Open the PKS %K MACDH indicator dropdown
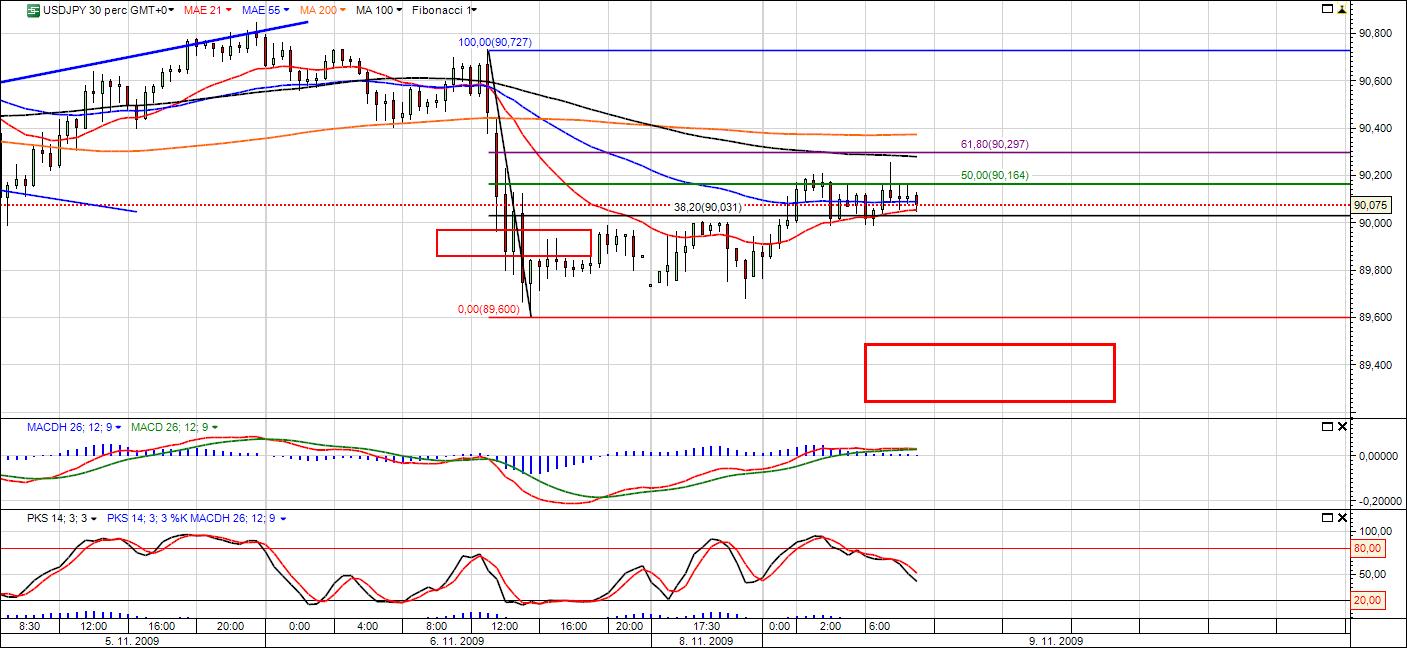The image size is (1407, 648). [x=284, y=519]
